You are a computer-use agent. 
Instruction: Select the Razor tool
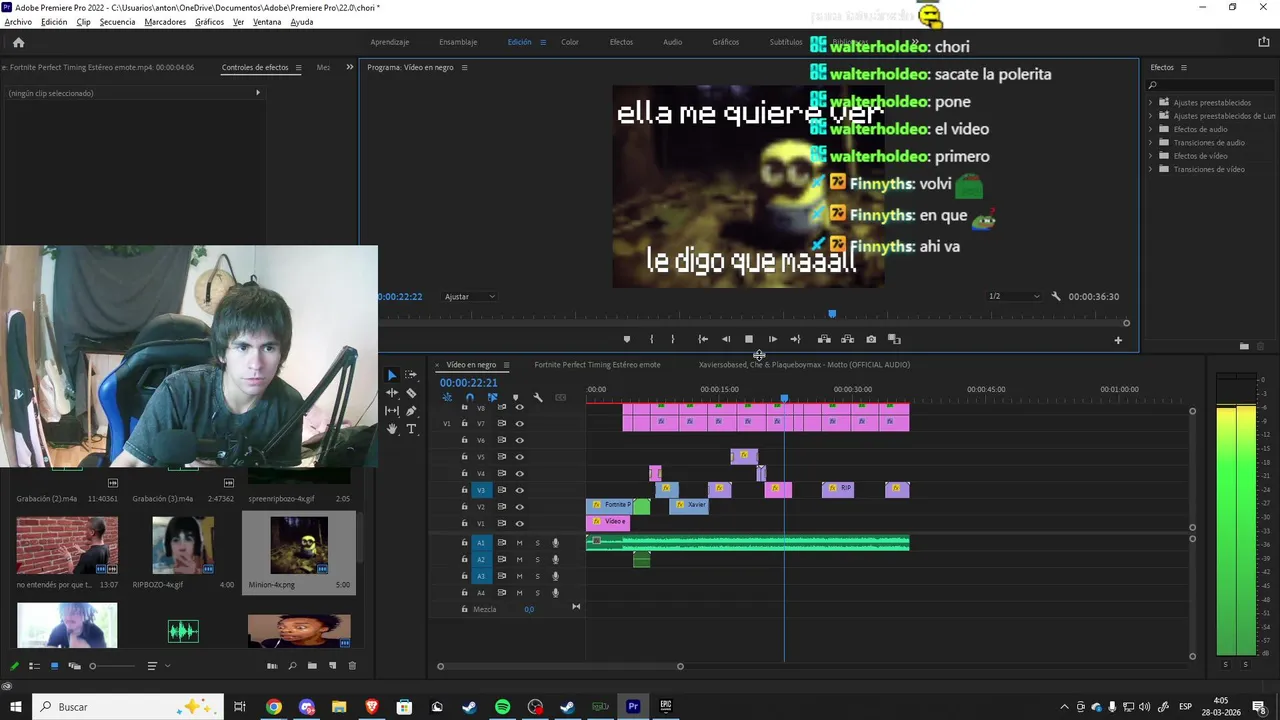[411, 393]
